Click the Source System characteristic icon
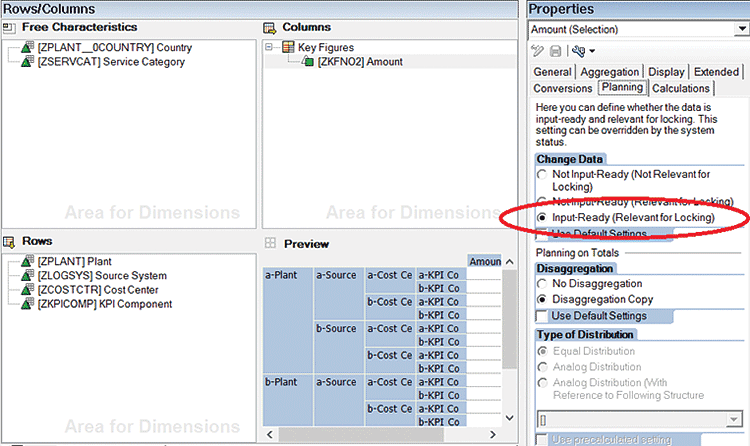The image size is (750, 446). tap(27, 275)
